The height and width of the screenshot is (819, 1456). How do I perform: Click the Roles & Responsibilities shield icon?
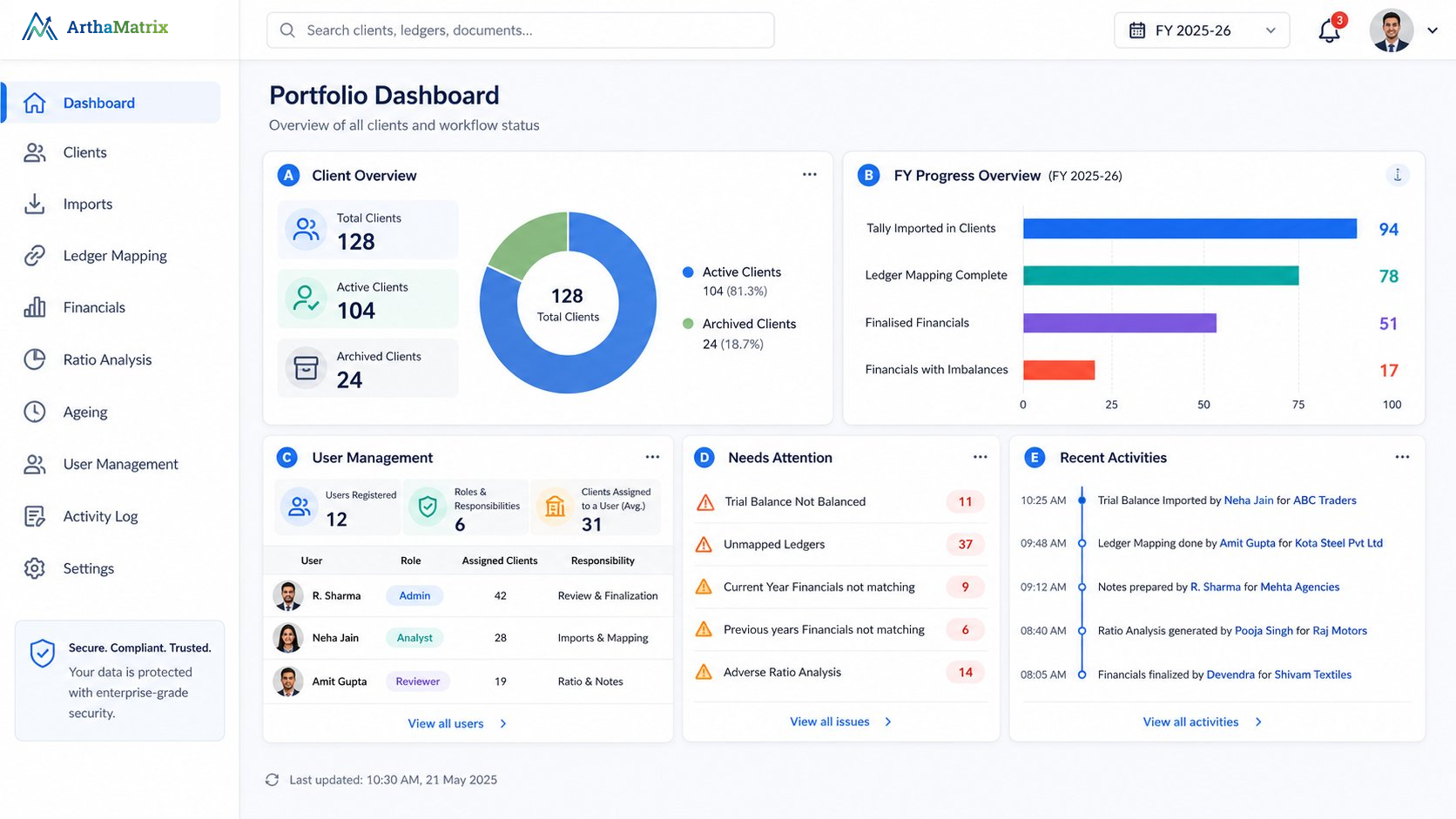click(428, 507)
